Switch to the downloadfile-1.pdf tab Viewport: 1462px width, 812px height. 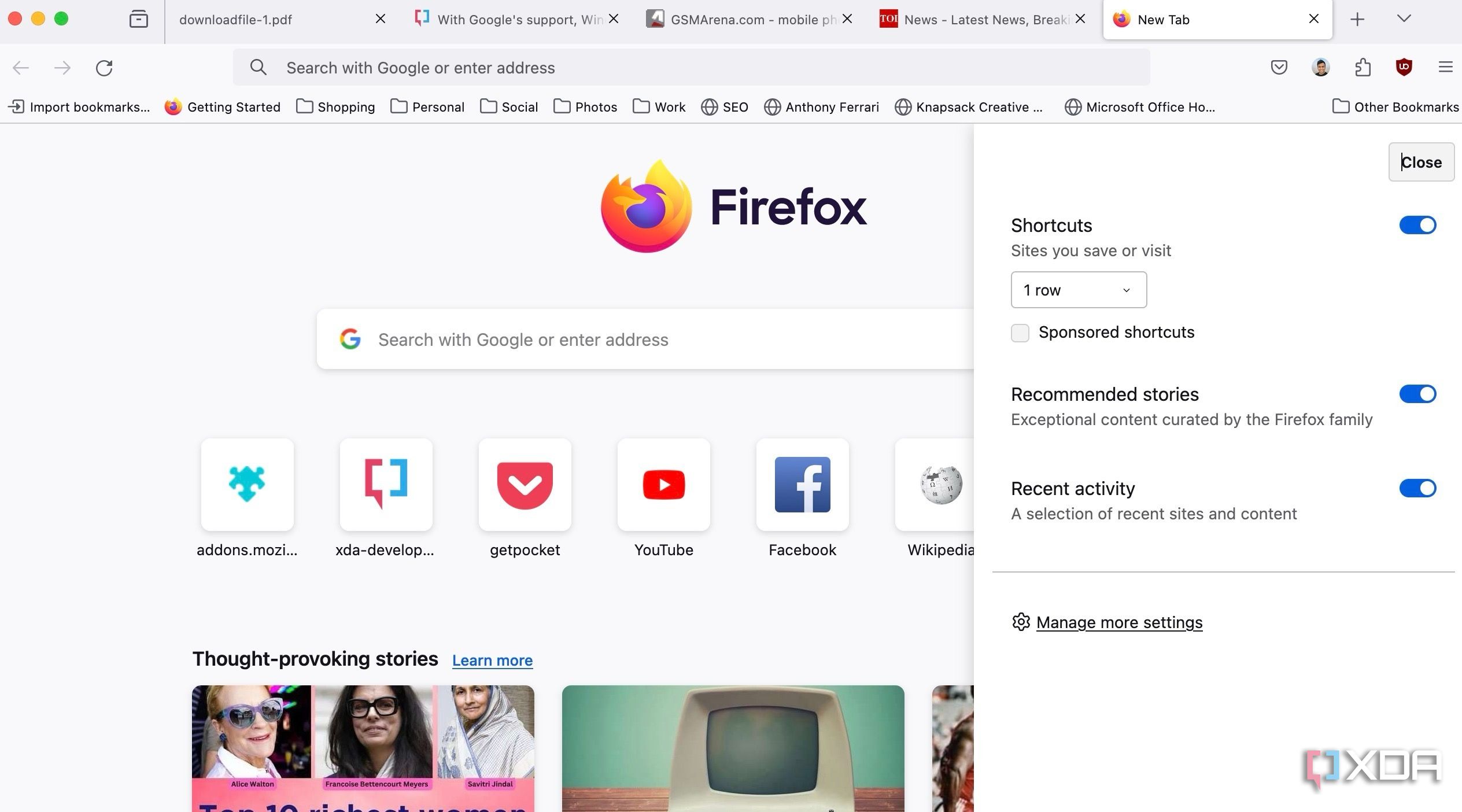[272, 20]
